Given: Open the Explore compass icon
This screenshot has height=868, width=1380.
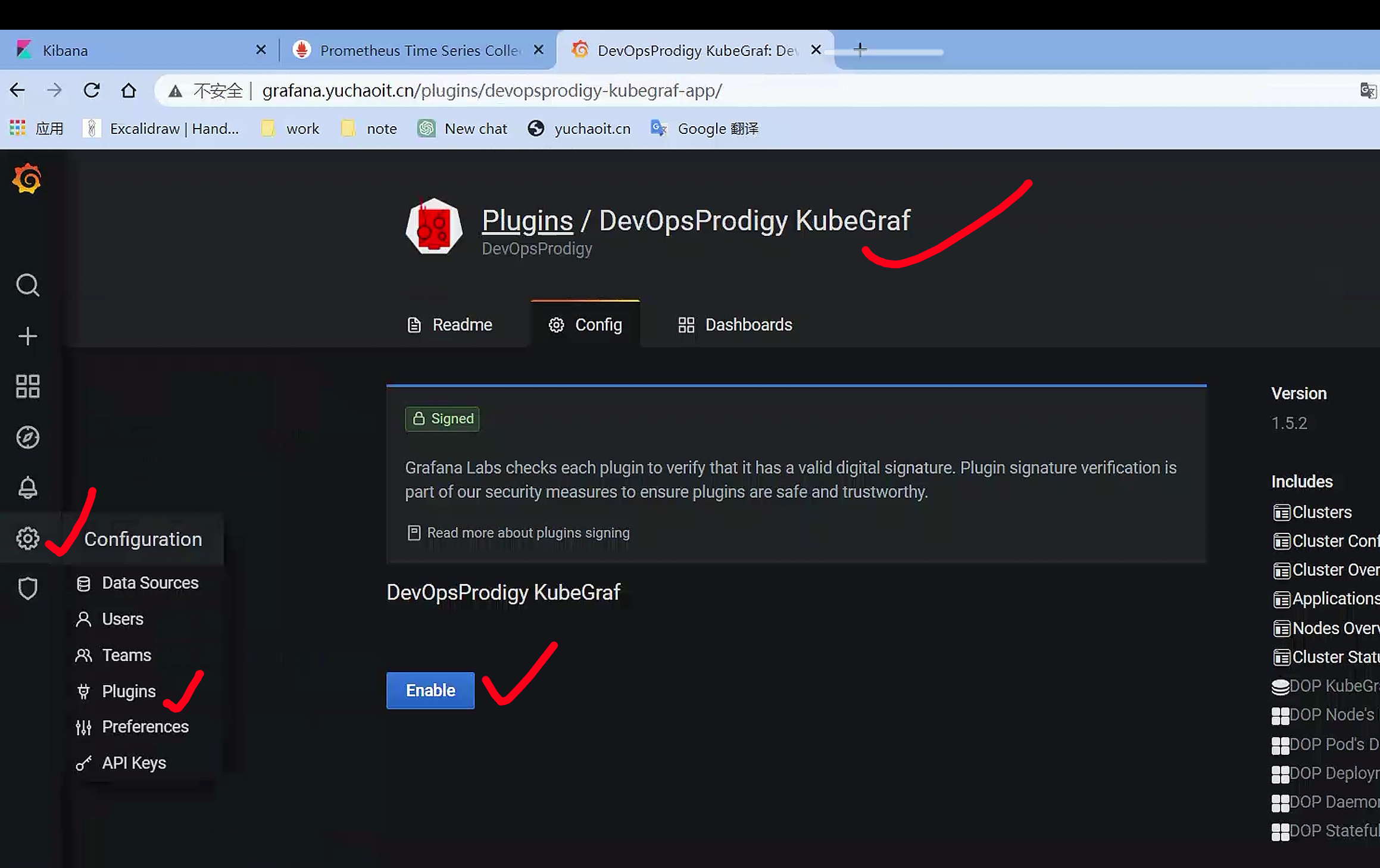Looking at the screenshot, I should (x=27, y=438).
